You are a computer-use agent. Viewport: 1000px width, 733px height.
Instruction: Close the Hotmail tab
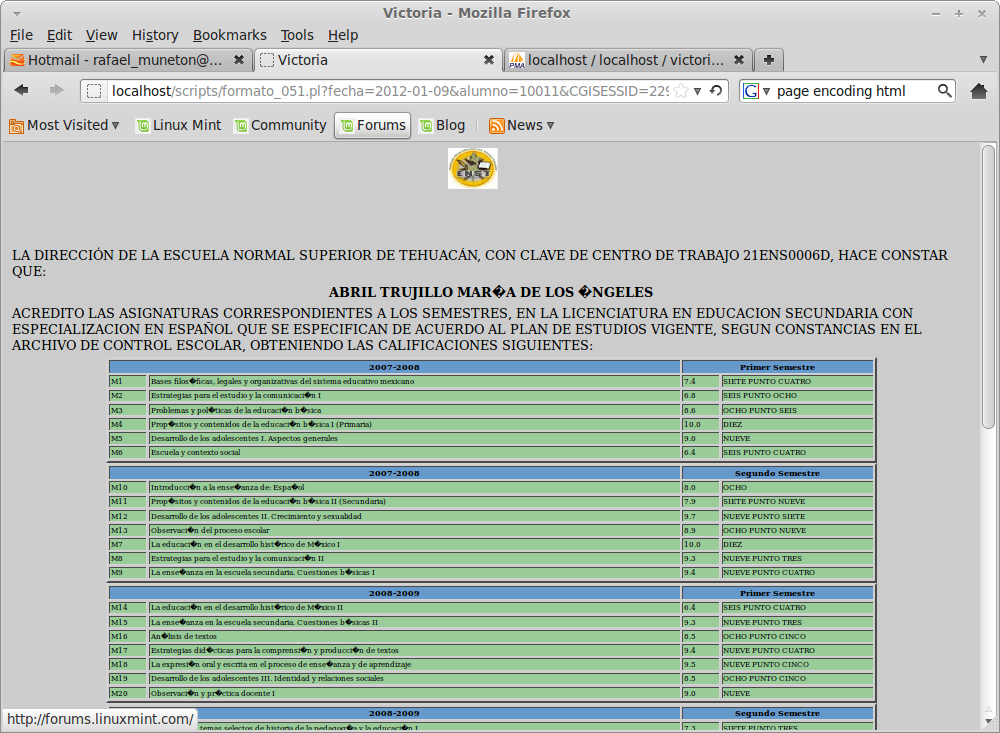[x=239, y=59]
